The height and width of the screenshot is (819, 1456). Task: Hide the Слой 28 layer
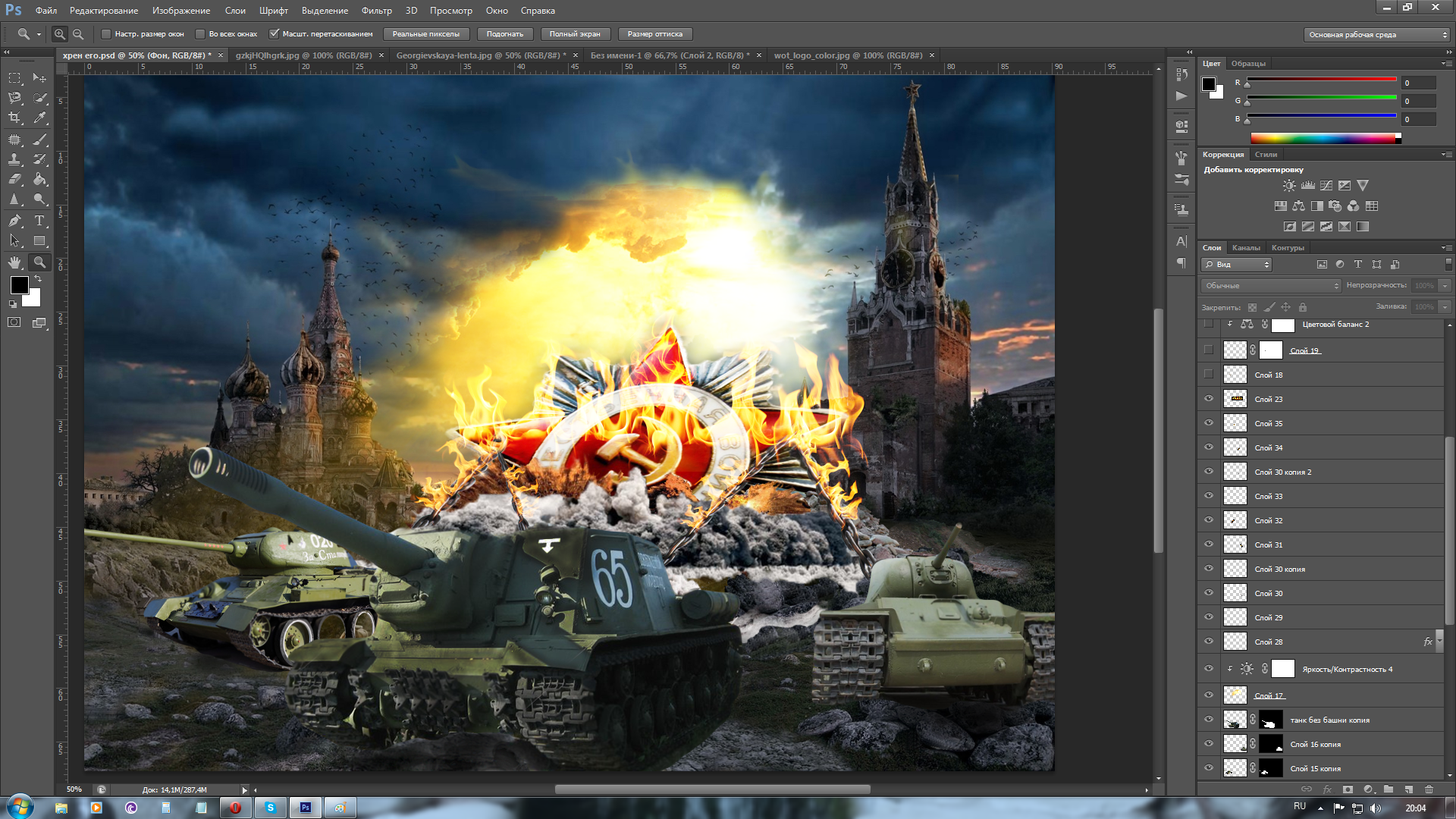click(1209, 642)
